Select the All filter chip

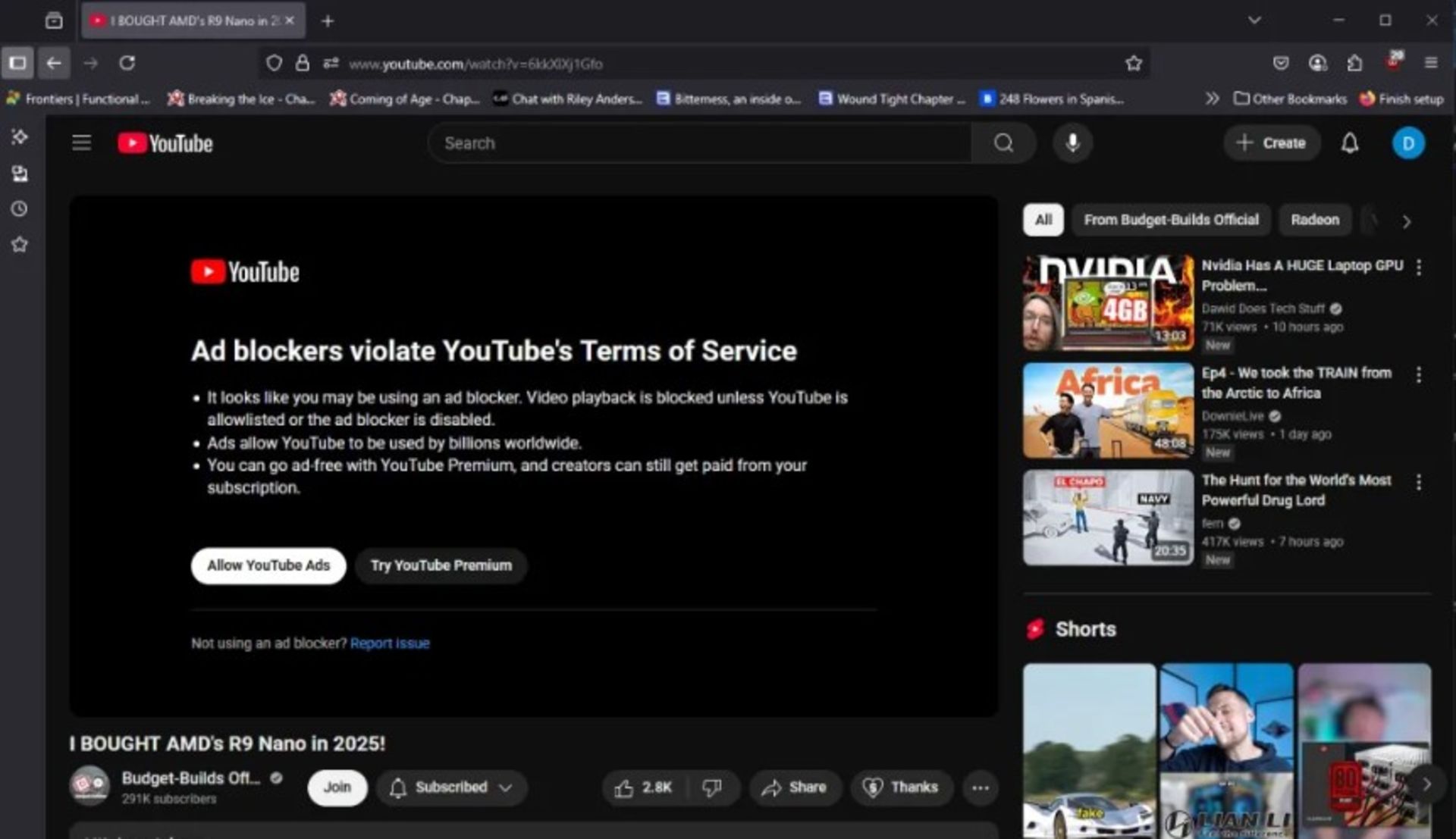coord(1043,220)
